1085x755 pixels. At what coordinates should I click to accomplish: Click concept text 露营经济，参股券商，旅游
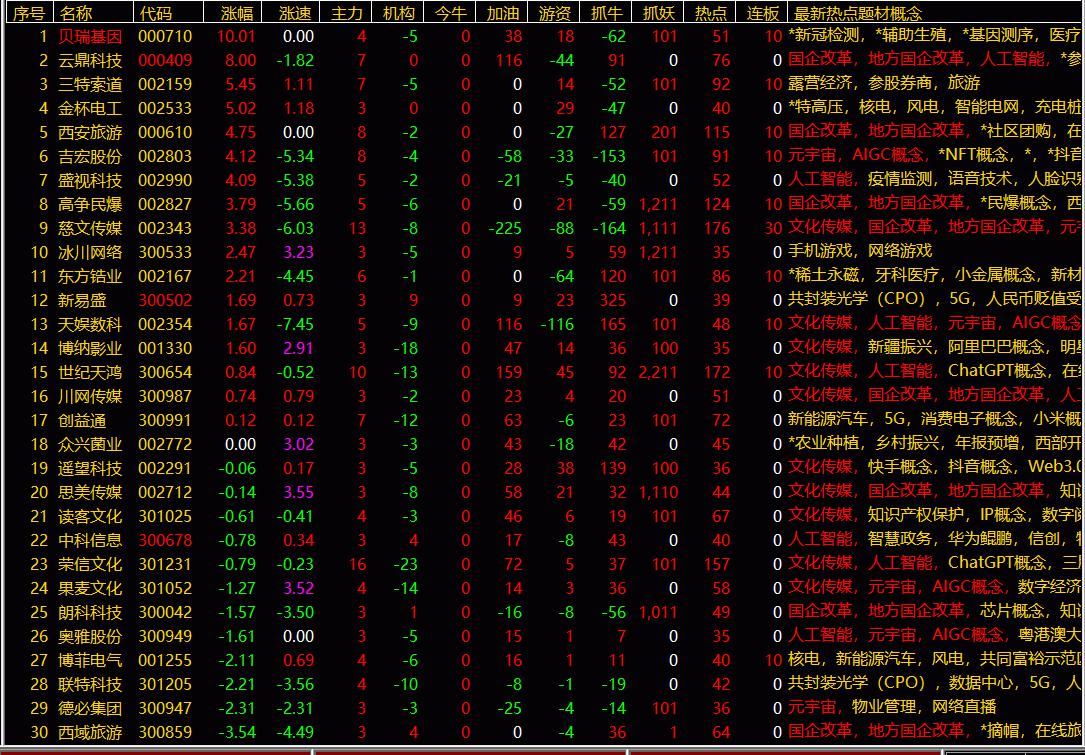click(884, 84)
